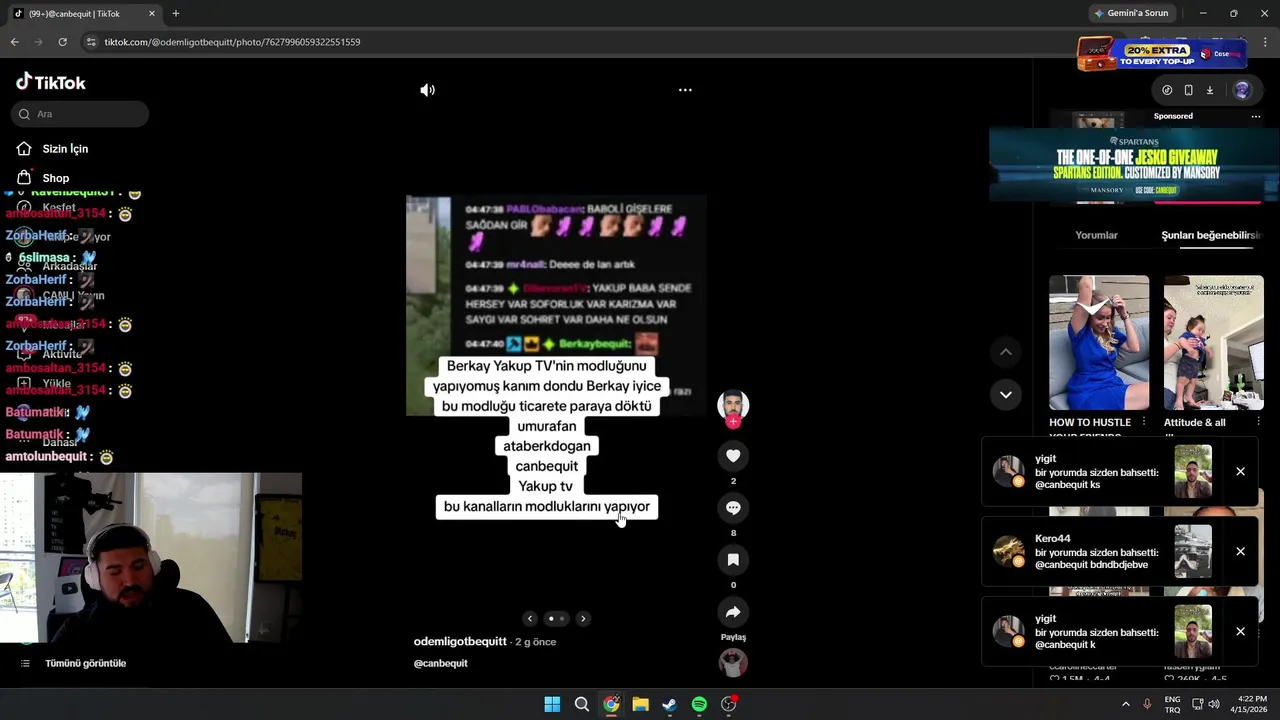
Task: Open the profile avatar in the top pill
Action: click(x=1242, y=90)
